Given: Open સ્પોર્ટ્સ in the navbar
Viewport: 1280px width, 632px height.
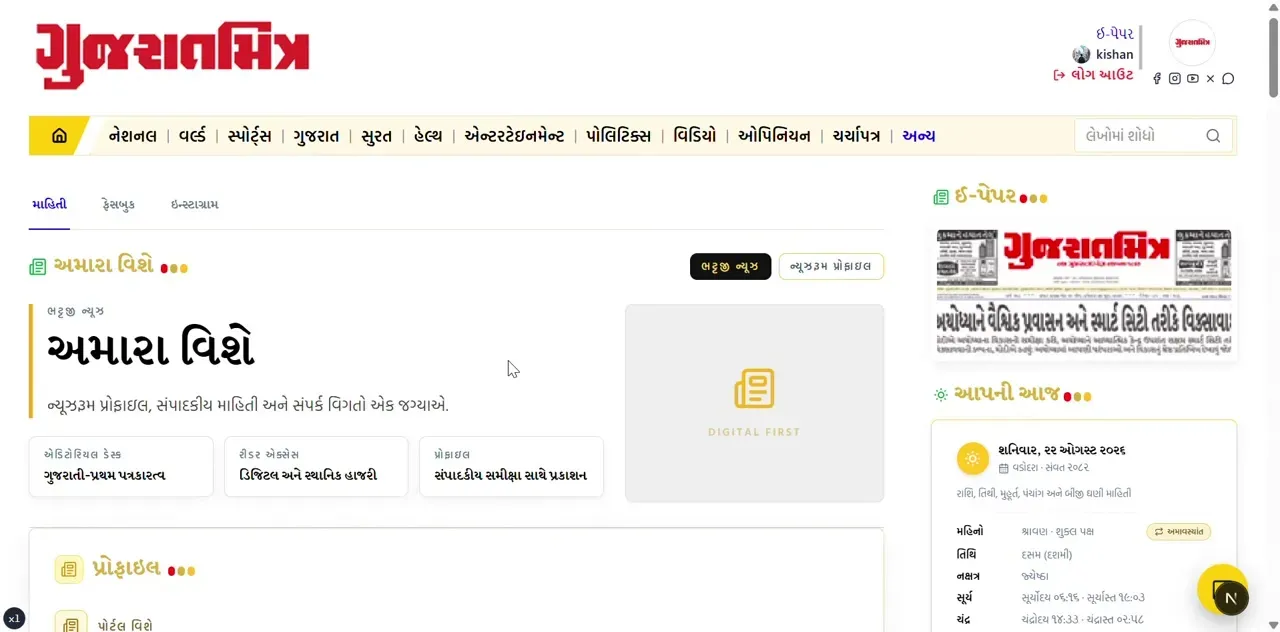Looking at the screenshot, I should pos(249,136).
